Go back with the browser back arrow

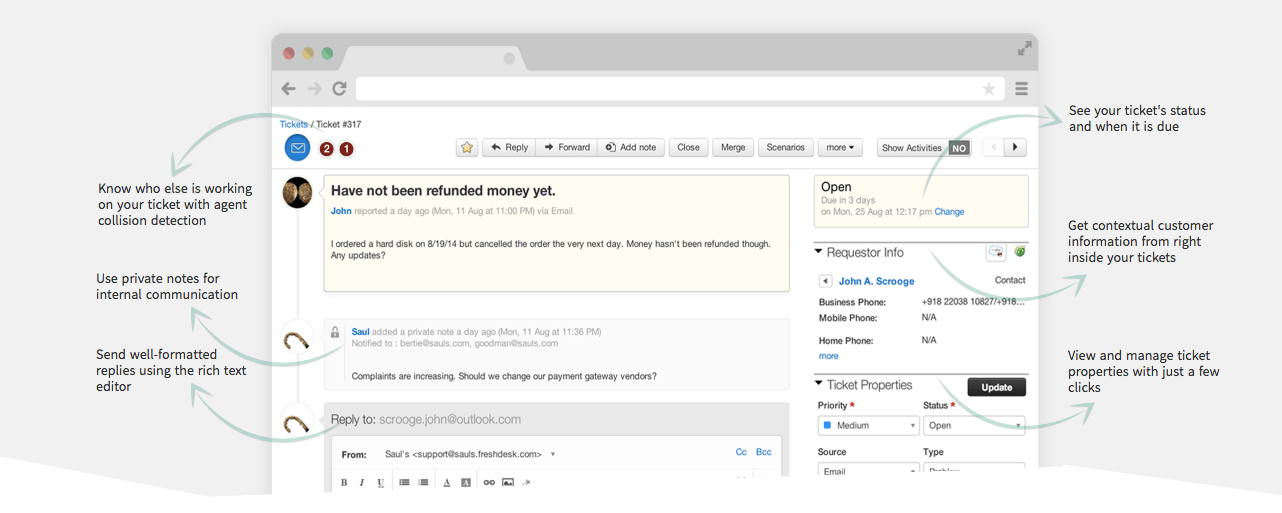288,89
